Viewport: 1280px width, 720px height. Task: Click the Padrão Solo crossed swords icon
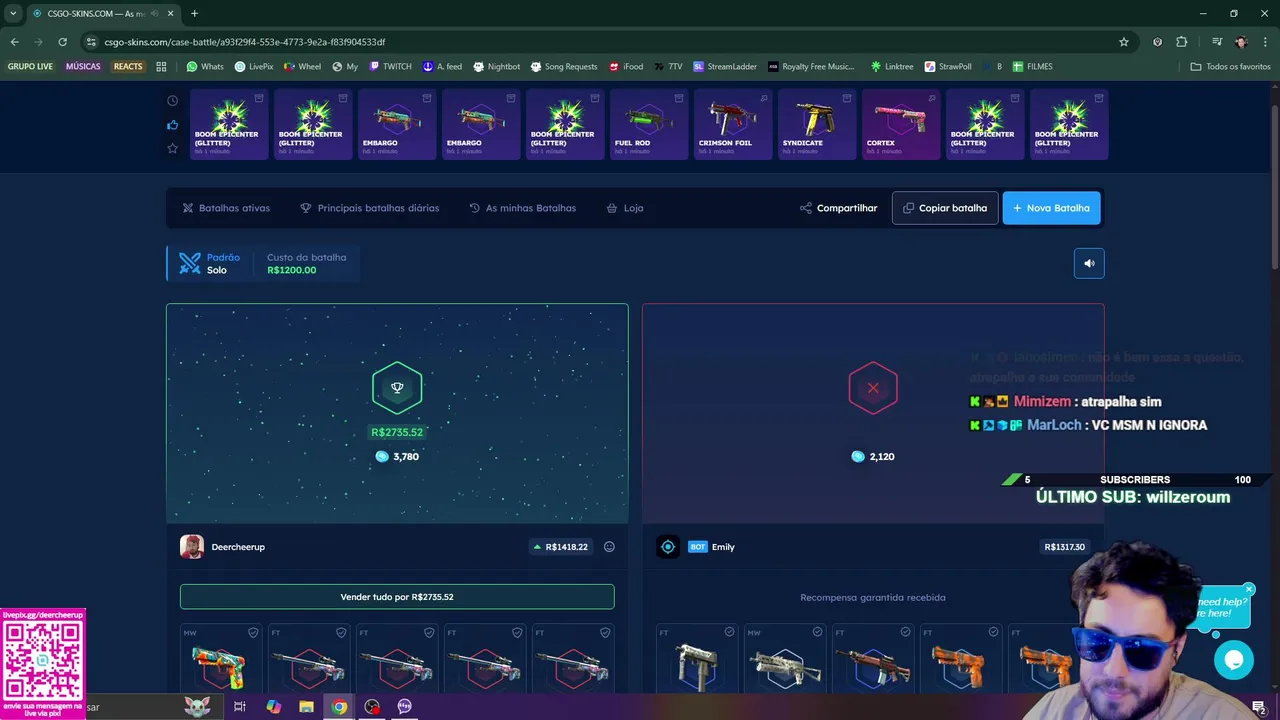coord(190,263)
